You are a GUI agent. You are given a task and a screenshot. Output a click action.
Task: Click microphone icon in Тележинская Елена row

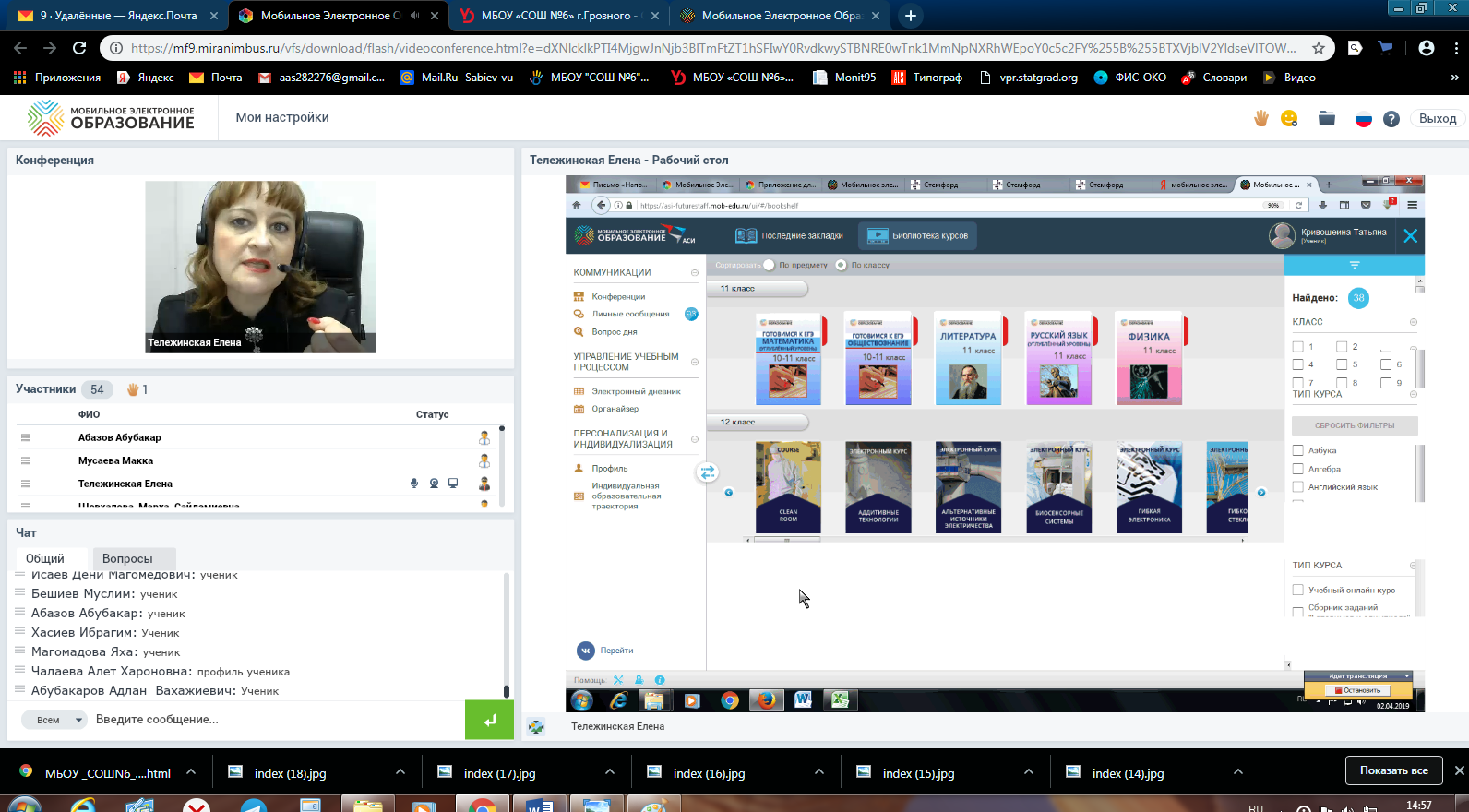pyautogui.click(x=414, y=484)
